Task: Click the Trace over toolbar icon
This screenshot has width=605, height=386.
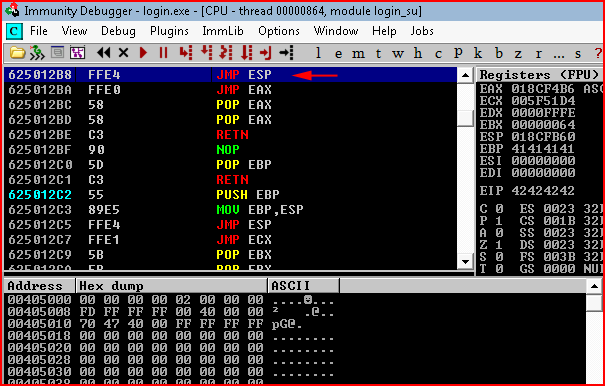Action: click(246, 52)
